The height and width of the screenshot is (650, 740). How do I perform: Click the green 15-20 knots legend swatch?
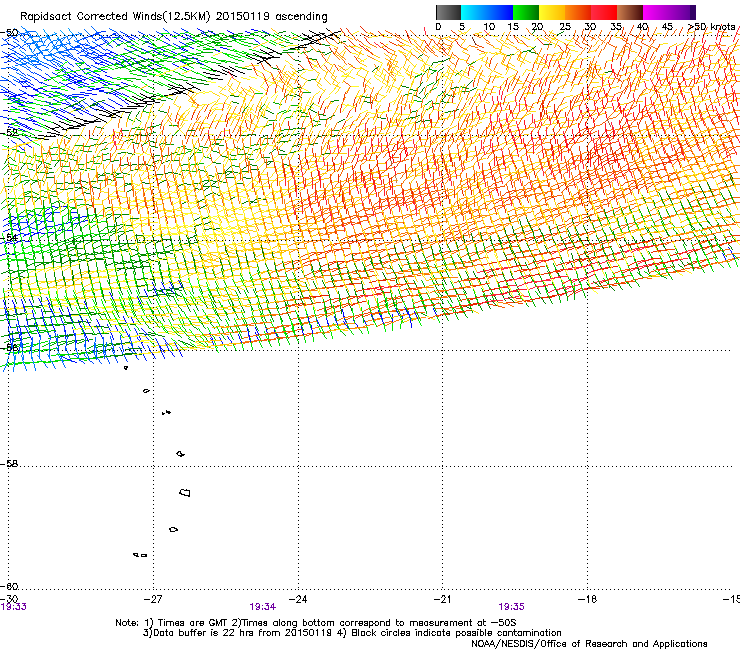(526, 12)
